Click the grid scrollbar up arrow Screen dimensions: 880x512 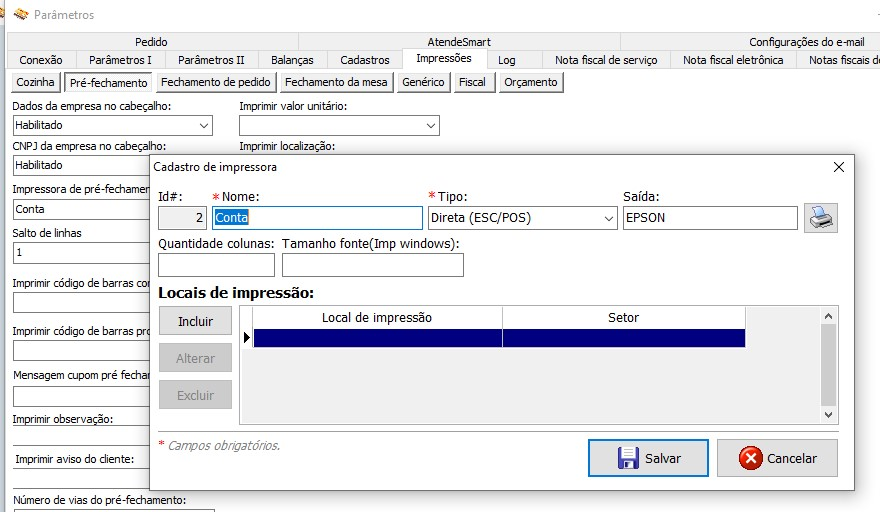(x=828, y=316)
